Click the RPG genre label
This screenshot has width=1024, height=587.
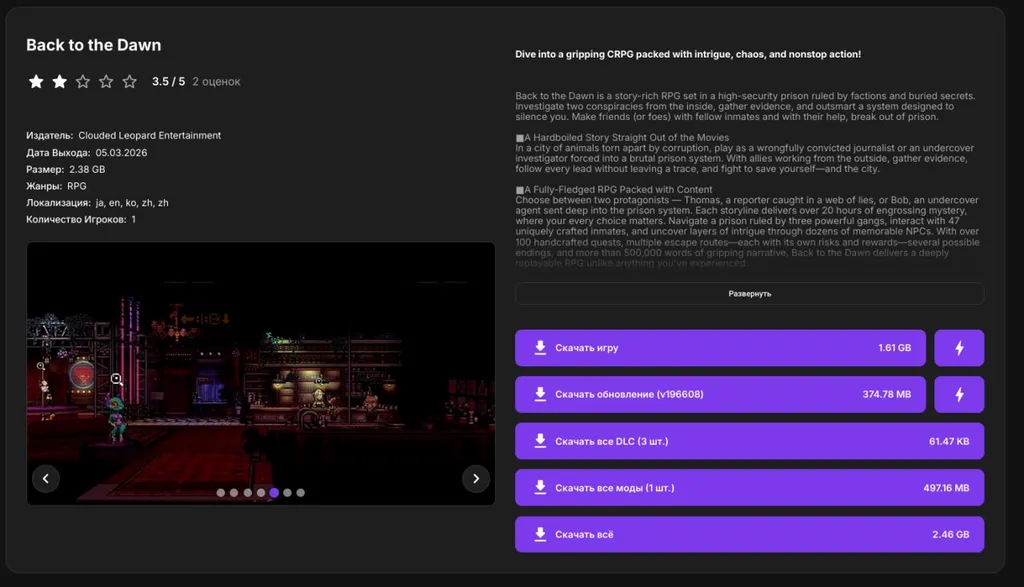[77, 186]
